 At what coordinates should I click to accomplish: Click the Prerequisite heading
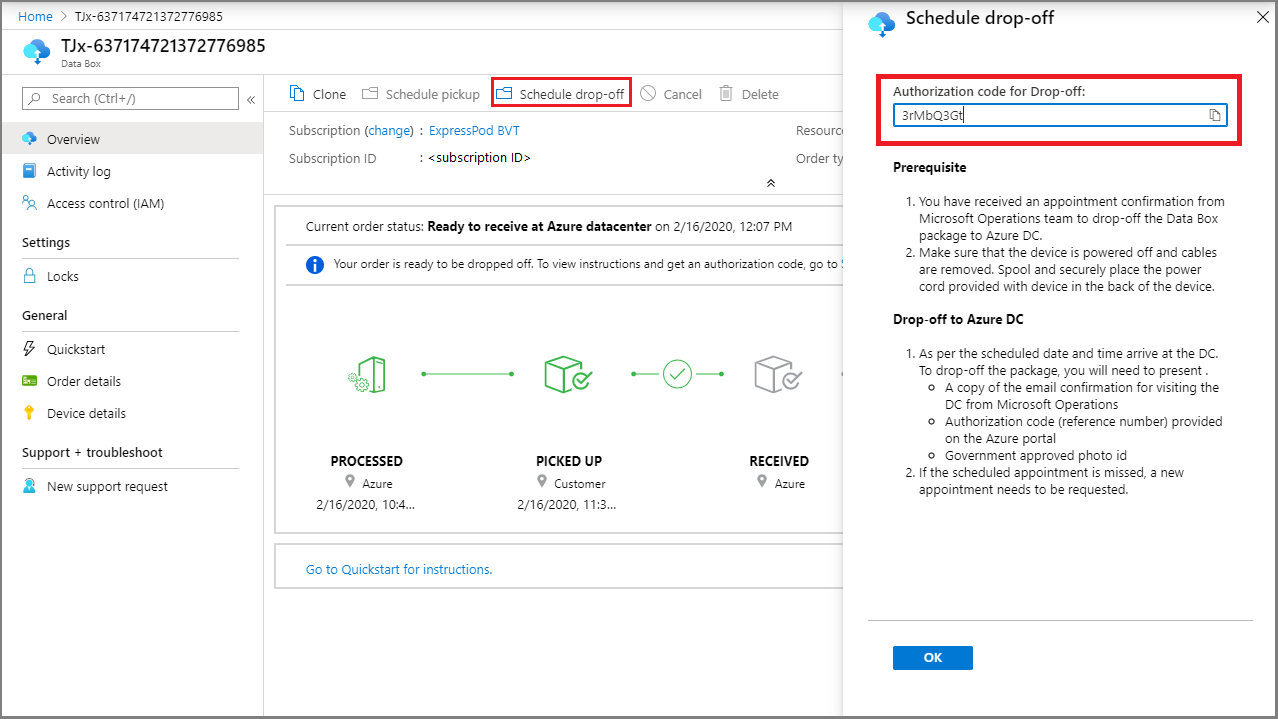click(x=930, y=167)
